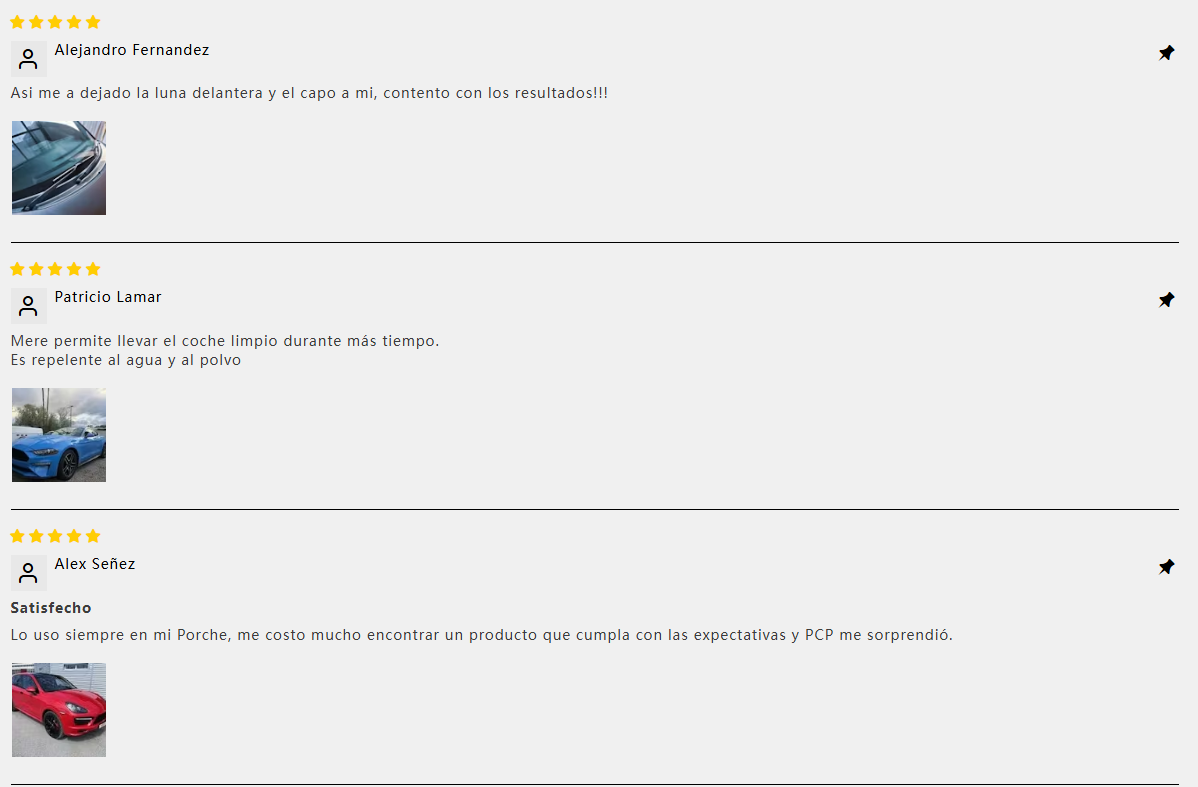Click pin icon on Alejandro Fernandez's review

pos(1166,53)
